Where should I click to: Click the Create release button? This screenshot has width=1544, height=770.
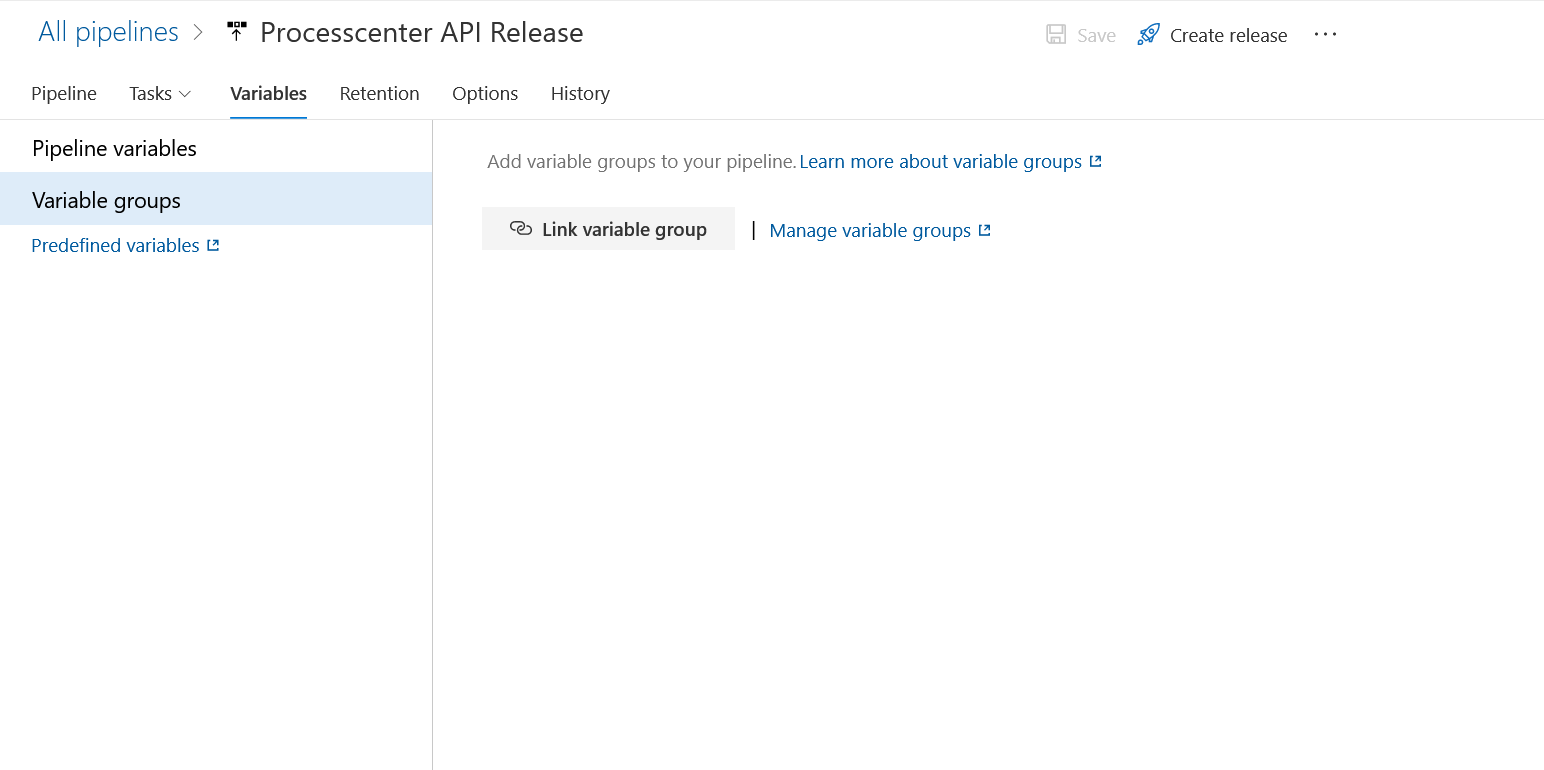(1212, 35)
